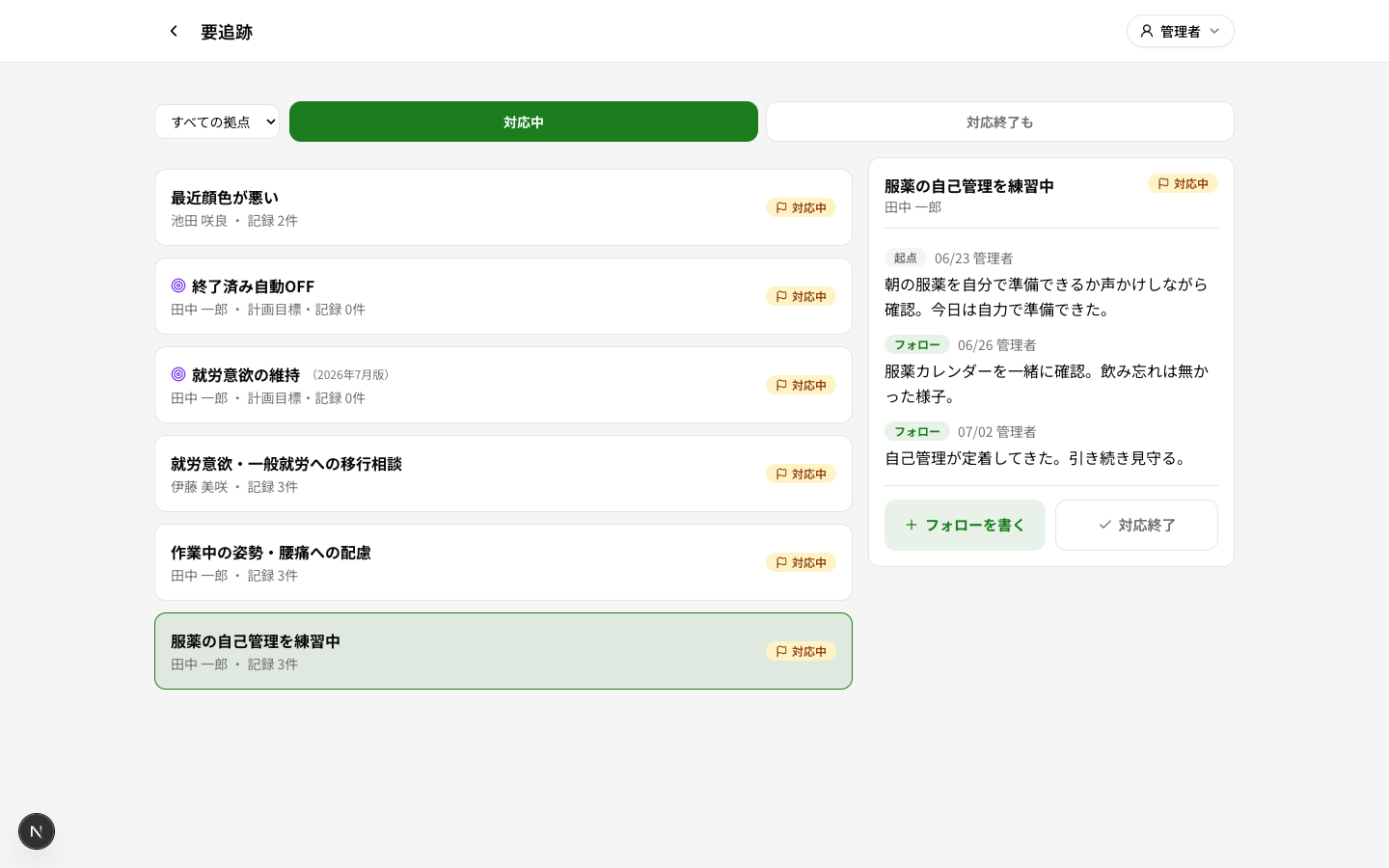Click the フォローを書く button
The height and width of the screenshot is (868, 1389).
tap(965, 525)
